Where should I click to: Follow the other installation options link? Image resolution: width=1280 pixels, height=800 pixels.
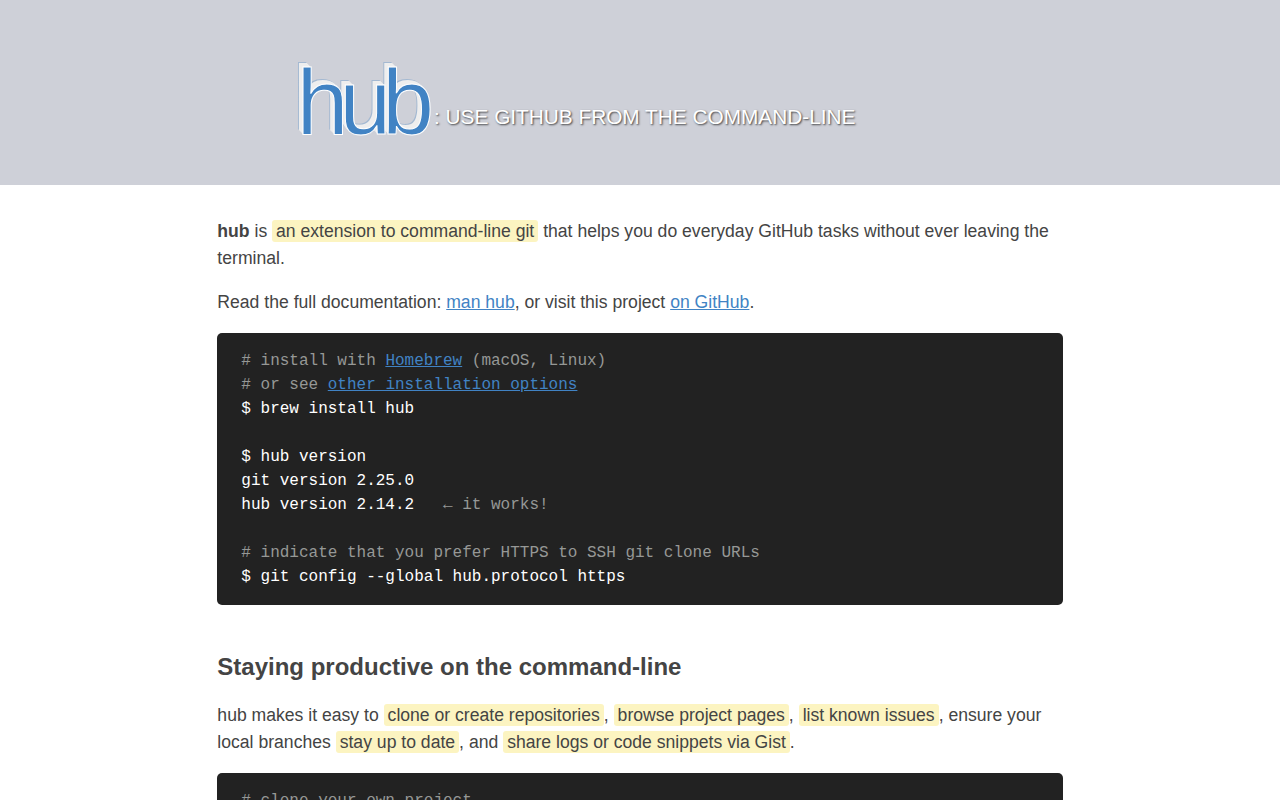pos(452,384)
